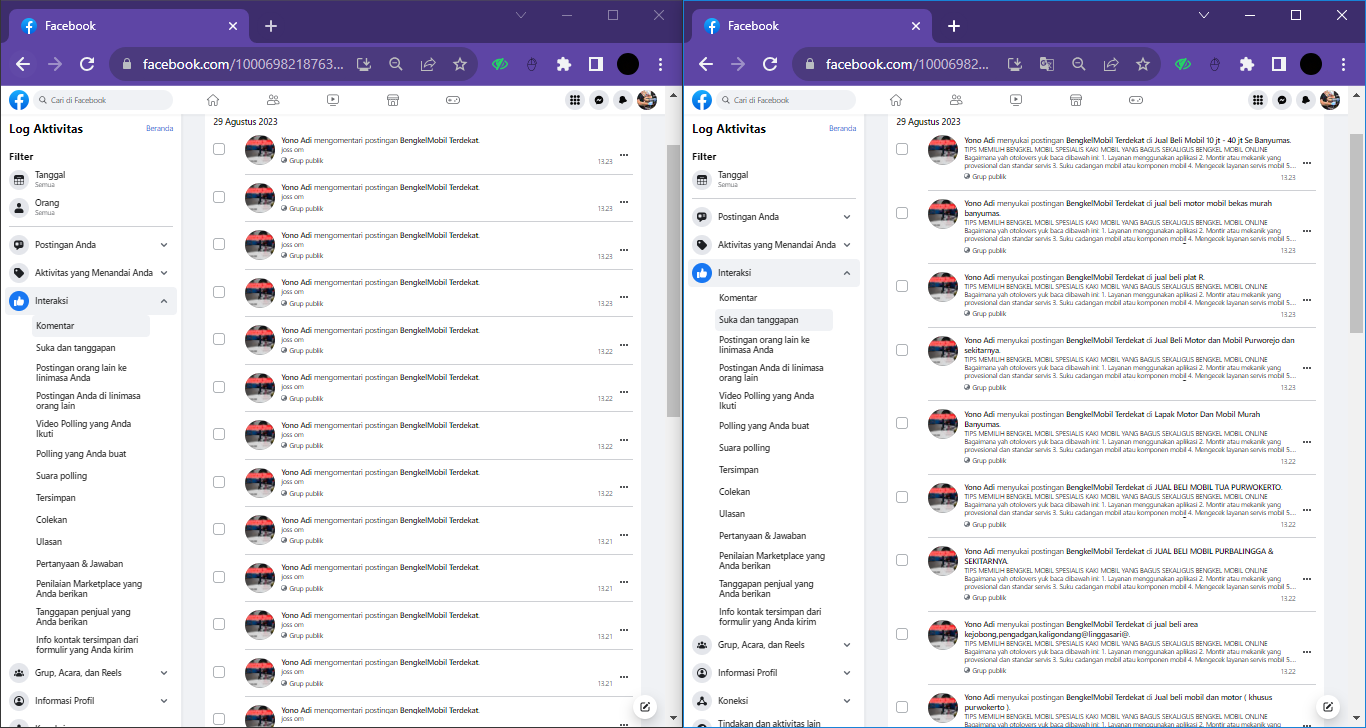The image size is (1366, 728).
Task: Tick checkbox for Motor dan Mobil Purworejo post
Action: (x=902, y=350)
